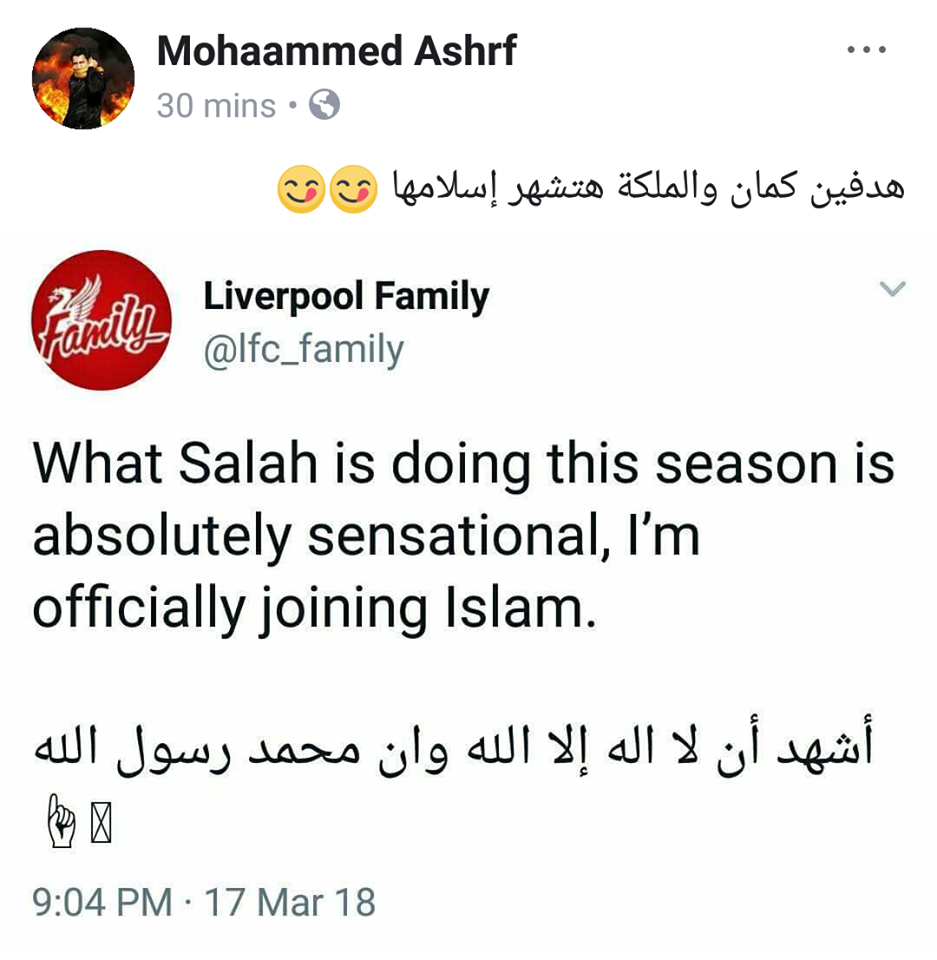
Task: Open the post's "30 mins" timestamp
Action: tap(216, 105)
